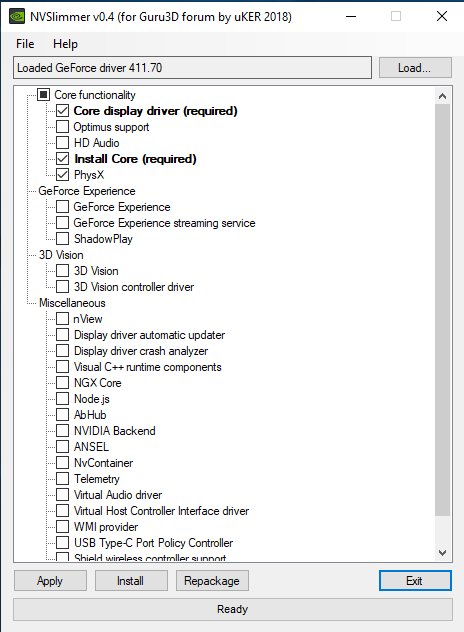Screen dimensions: 464x632
Task: Check USB Type-C Port Policy Controller
Action: tap(62, 543)
